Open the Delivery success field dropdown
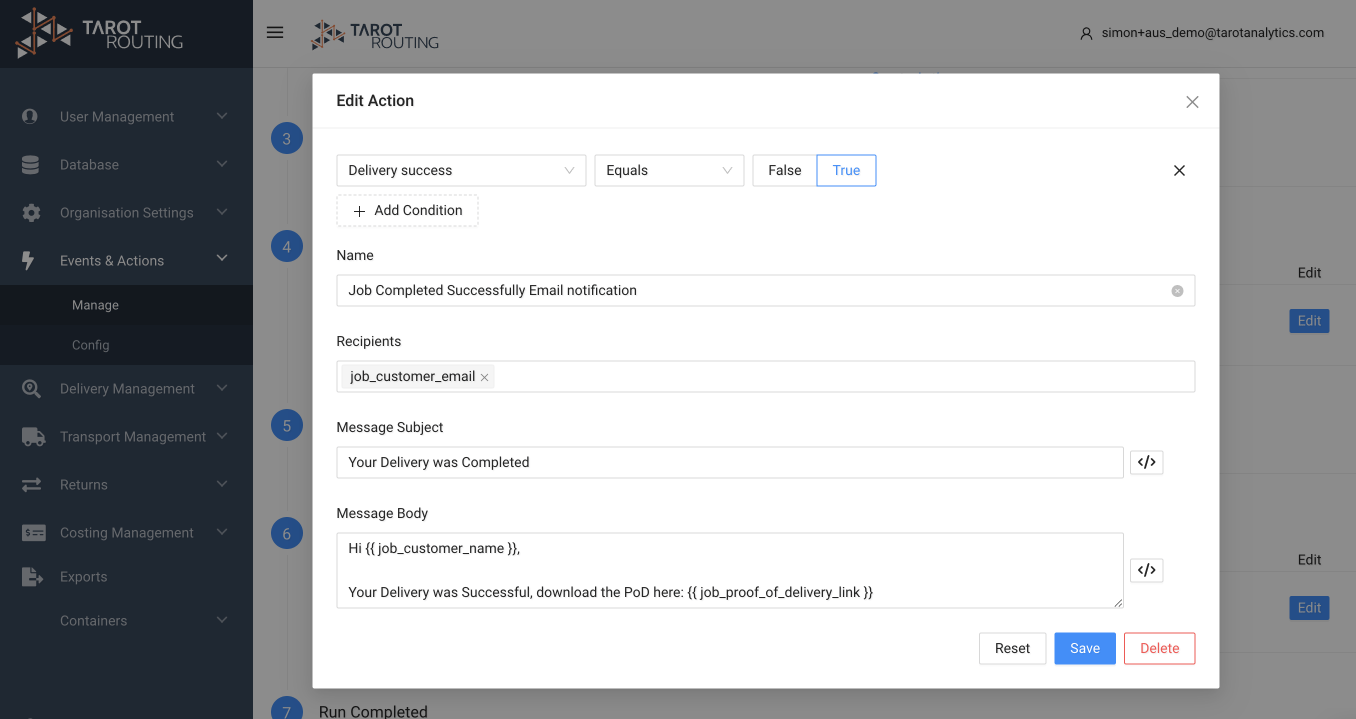Viewport: 1356px width, 719px height. click(x=461, y=170)
